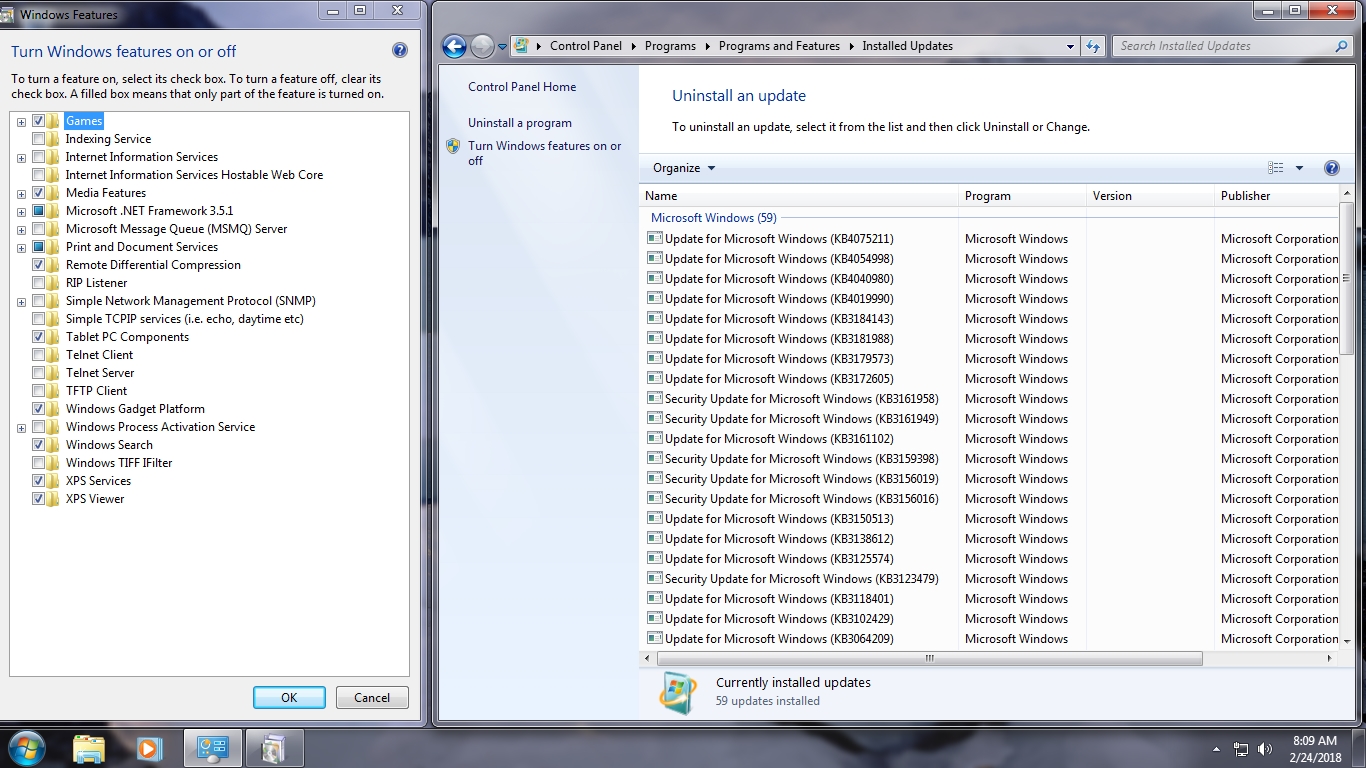Select the Telnet Server feature label

pyautogui.click(x=100, y=373)
